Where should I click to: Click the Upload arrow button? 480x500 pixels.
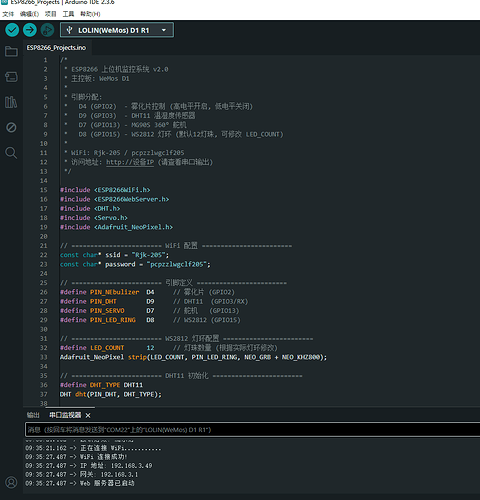coord(30,30)
